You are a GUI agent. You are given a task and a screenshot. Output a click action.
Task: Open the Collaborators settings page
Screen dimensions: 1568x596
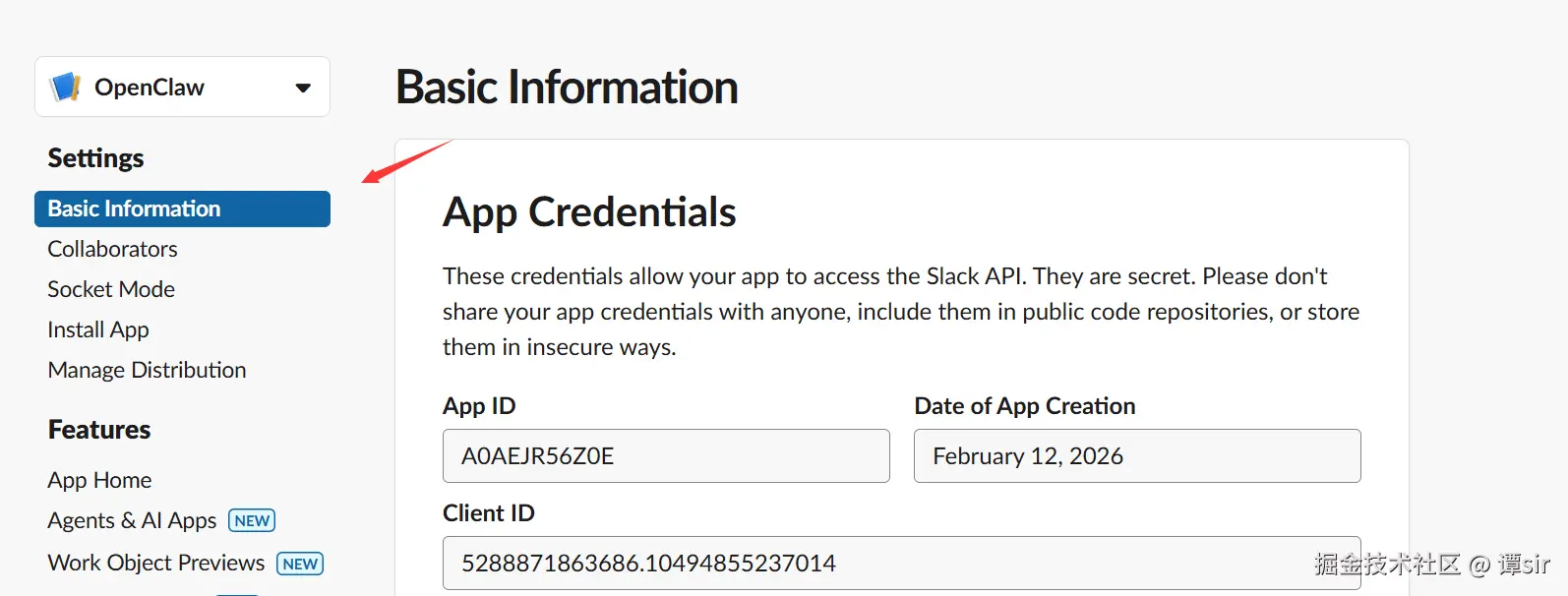(112, 249)
